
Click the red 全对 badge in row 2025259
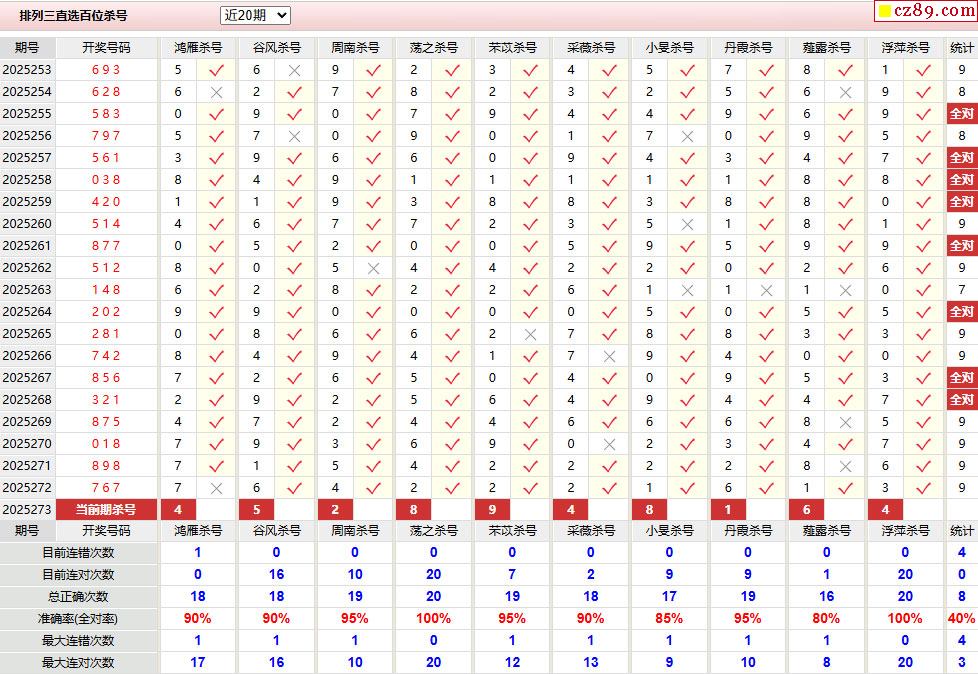pyautogui.click(x=961, y=201)
